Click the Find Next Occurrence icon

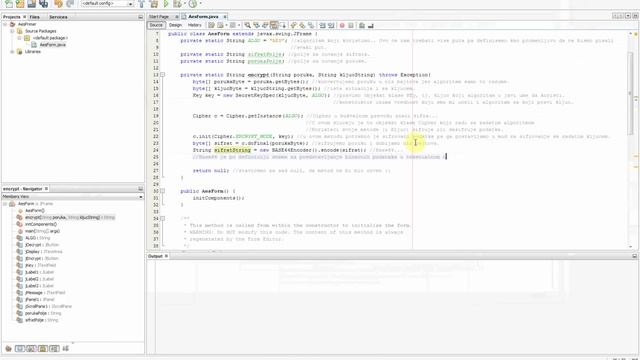(265, 25)
